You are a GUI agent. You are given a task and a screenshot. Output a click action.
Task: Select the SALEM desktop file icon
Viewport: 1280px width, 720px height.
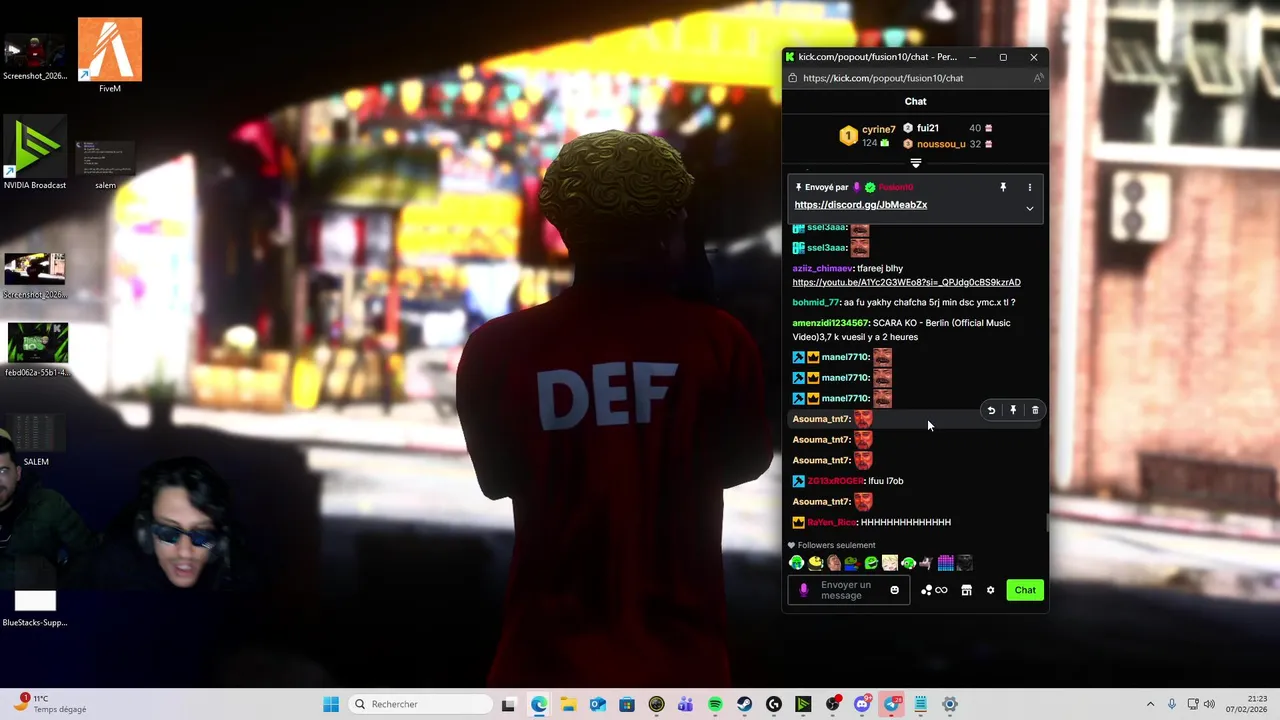35,439
